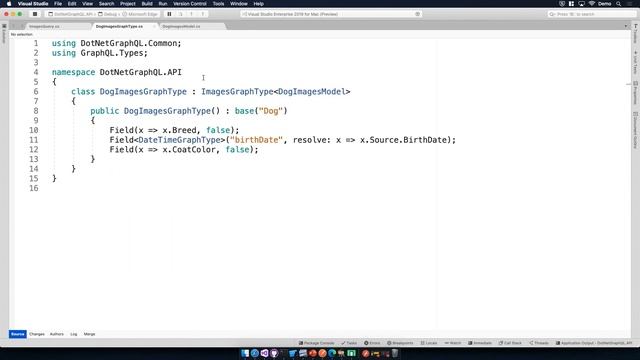Click the DateTimeGraphType type on line 11
Screen dimensions: 640x360
tap(180, 140)
